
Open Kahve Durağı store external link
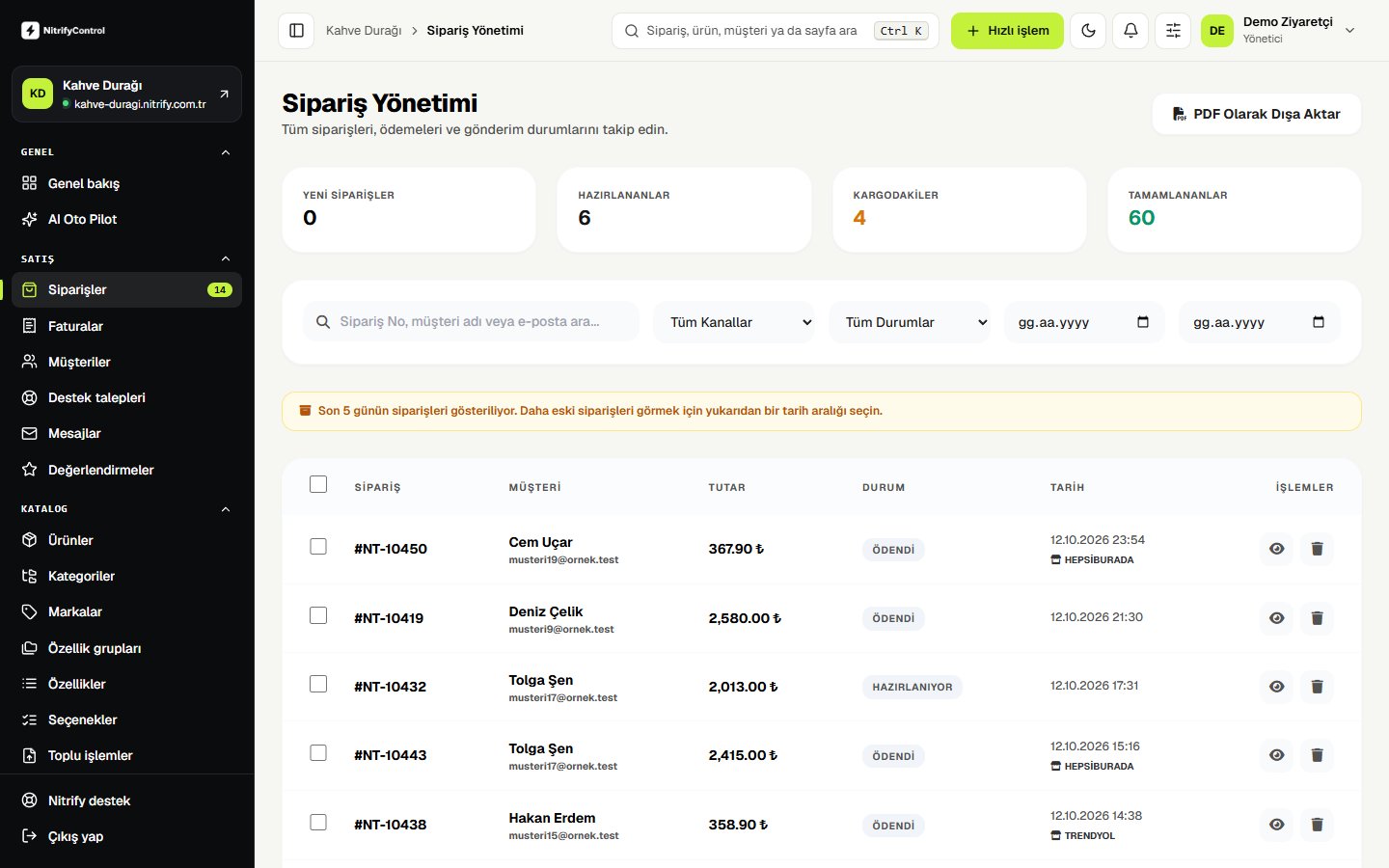coord(224,94)
